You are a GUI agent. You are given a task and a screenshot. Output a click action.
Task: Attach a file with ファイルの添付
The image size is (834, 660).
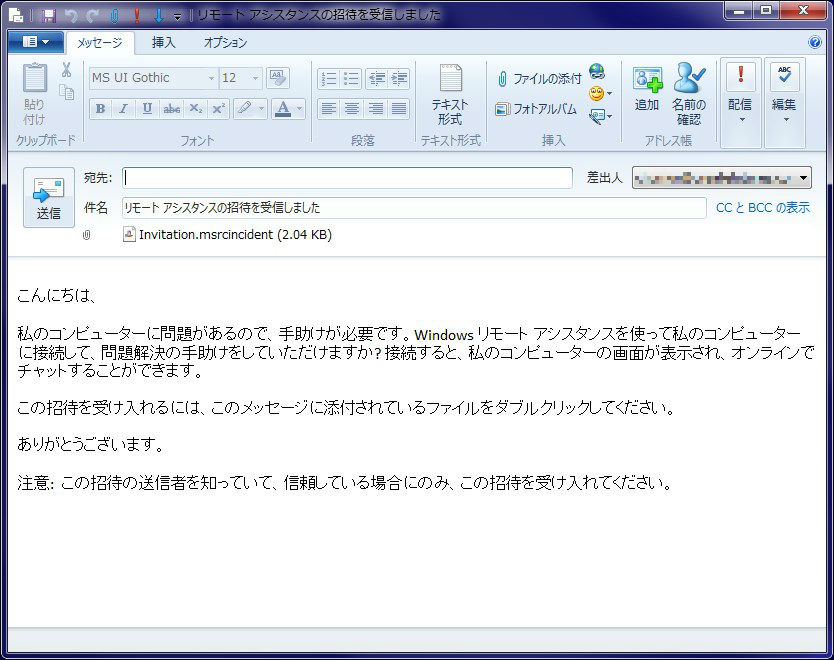coord(538,79)
